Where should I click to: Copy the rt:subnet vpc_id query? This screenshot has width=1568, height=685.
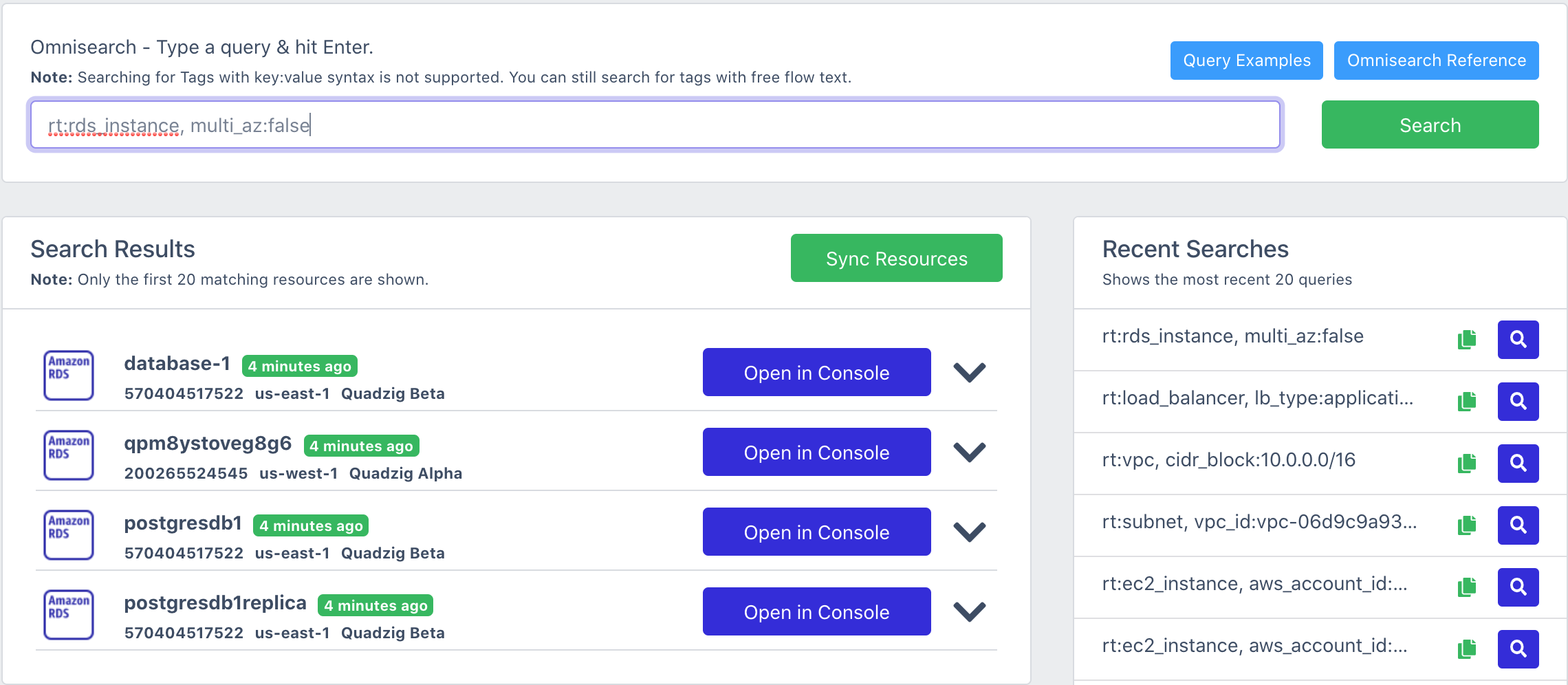pyautogui.click(x=1467, y=525)
